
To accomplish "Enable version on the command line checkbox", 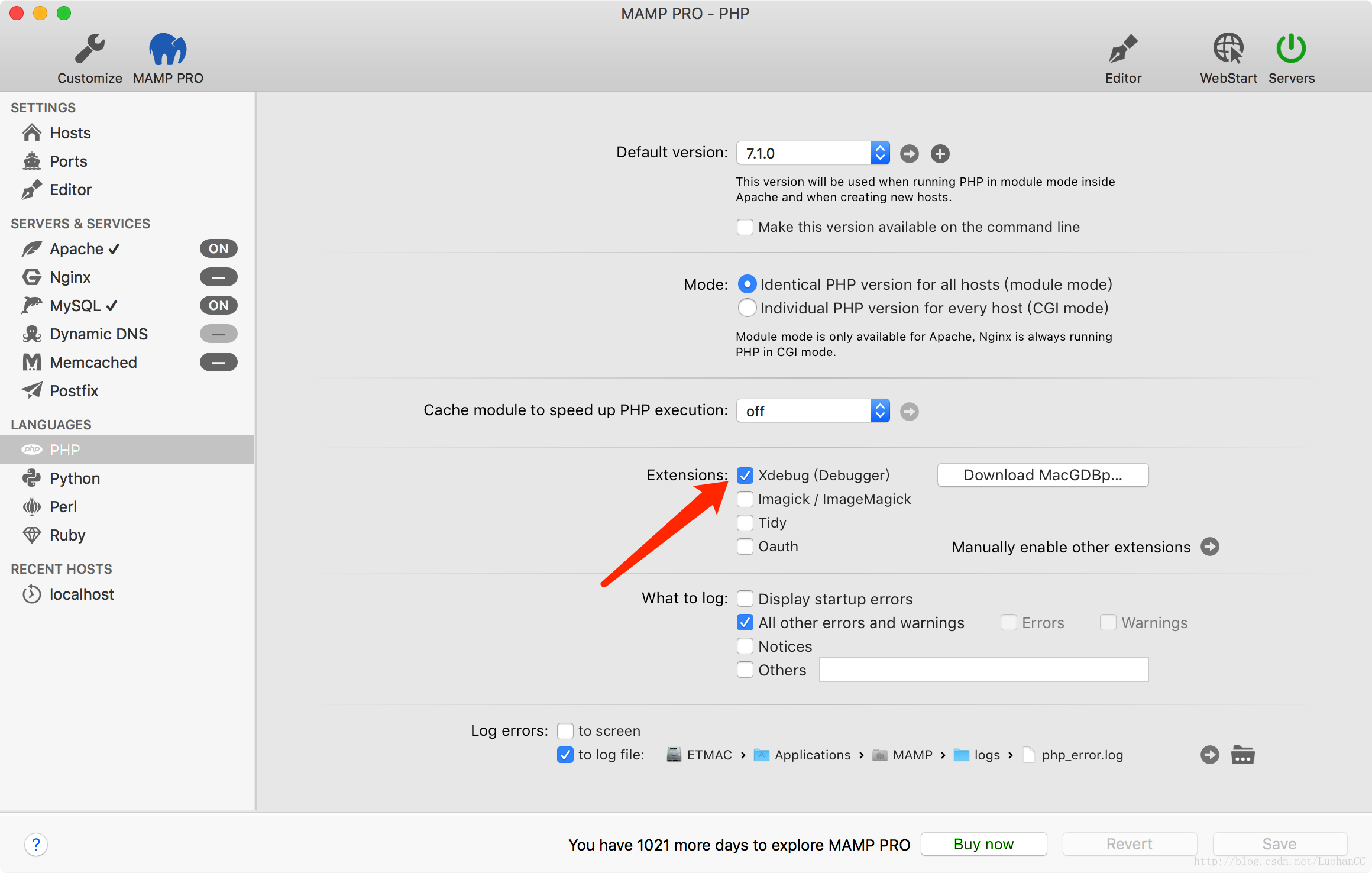I will coord(745,227).
